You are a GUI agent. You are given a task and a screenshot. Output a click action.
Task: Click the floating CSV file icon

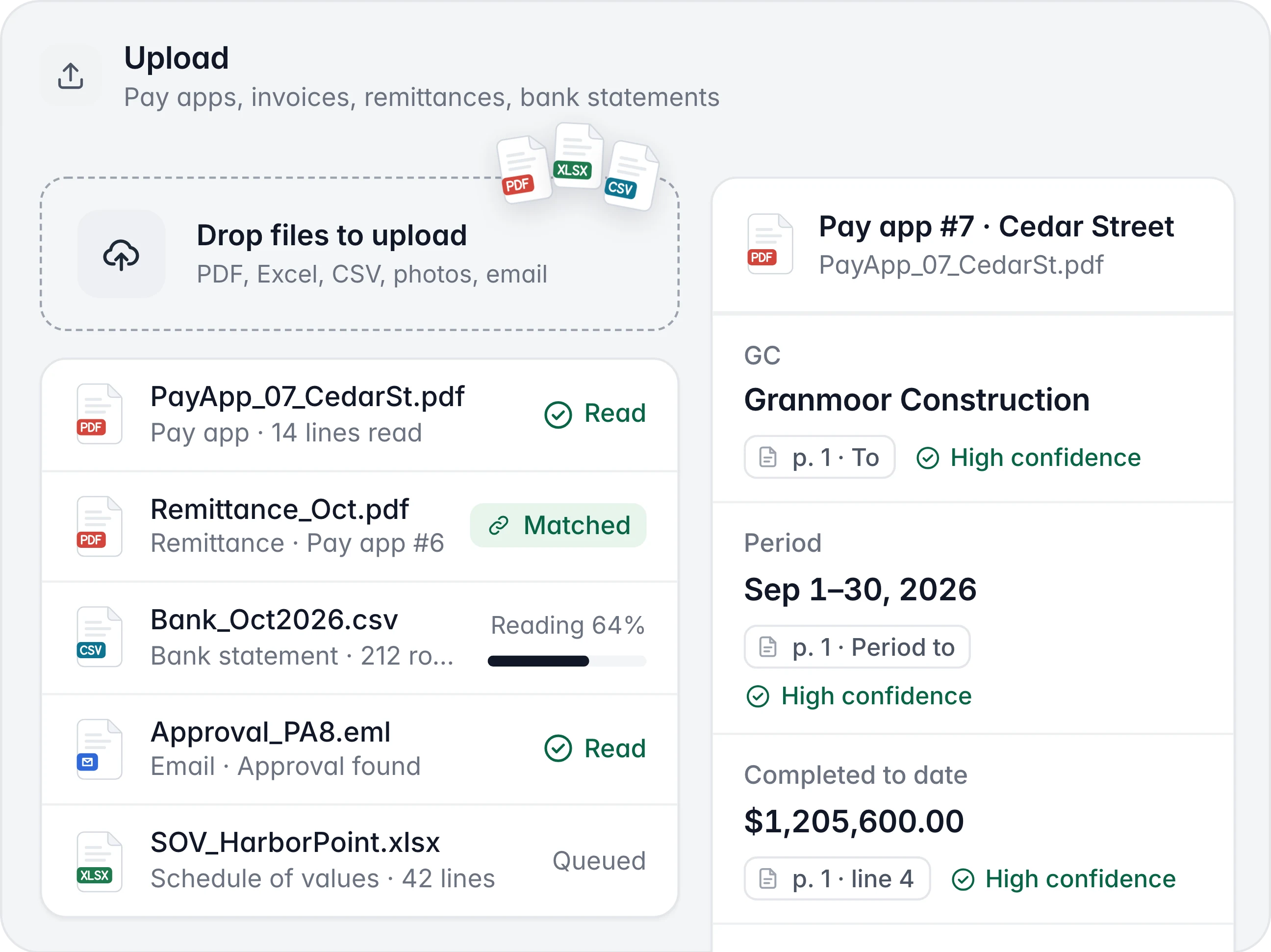tap(631, 175)
